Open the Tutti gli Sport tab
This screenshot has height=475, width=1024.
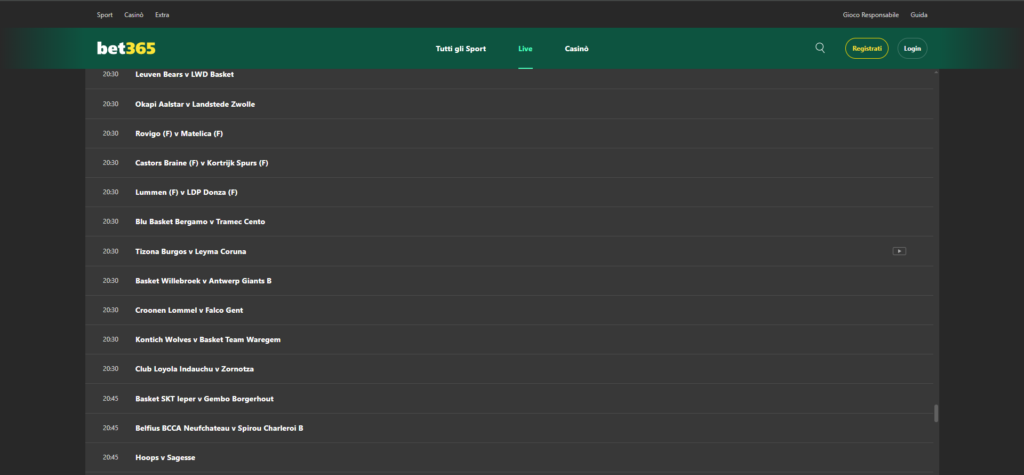click(459, 48)
